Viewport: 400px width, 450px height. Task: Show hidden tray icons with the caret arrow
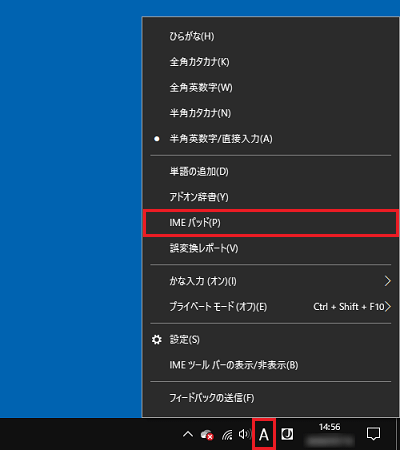click(x=188, y=434)
